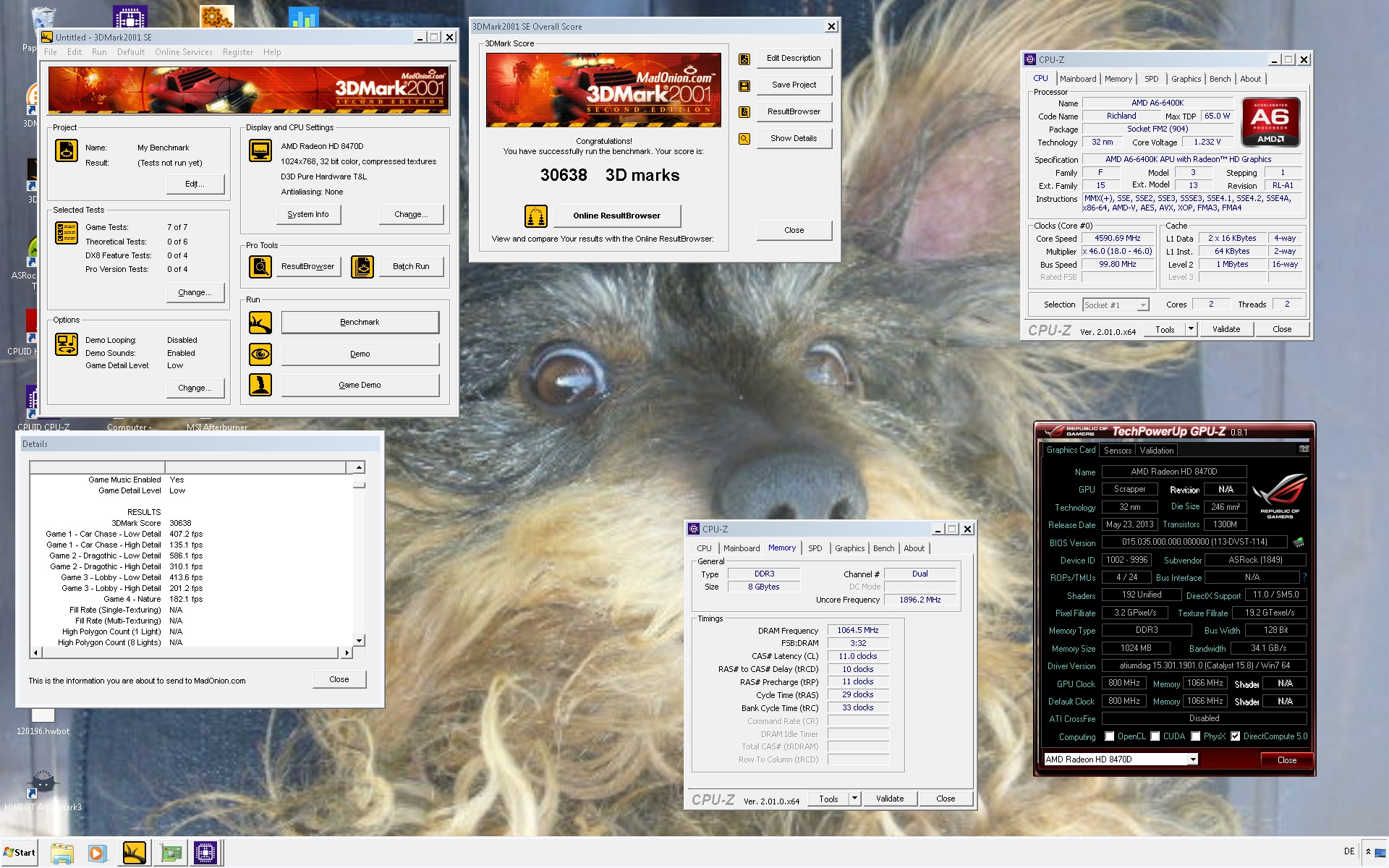Image resolution: width=1389 pixels, height=868 pixels.
Task: Toggle the CUDA checkbox in GPU-Z
Action: coord(1155,736)
